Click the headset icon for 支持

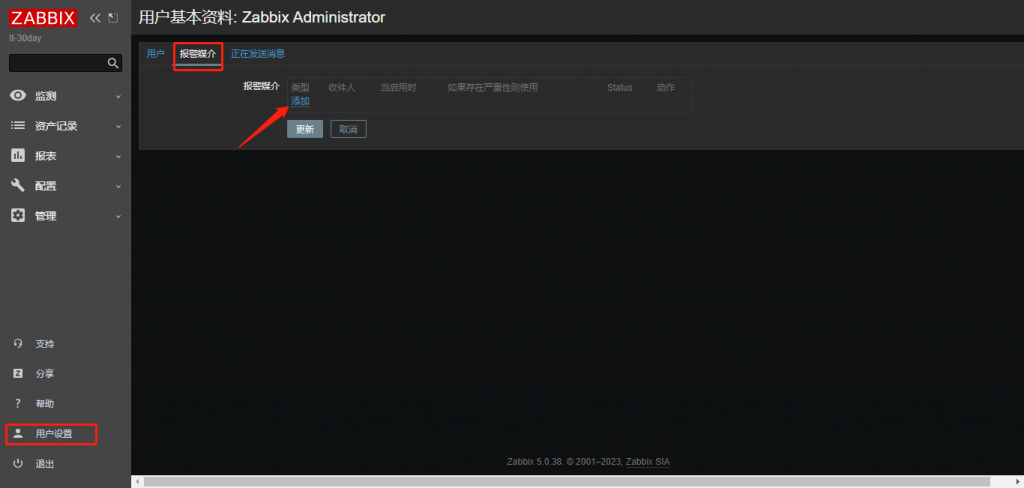click(18, 344)
